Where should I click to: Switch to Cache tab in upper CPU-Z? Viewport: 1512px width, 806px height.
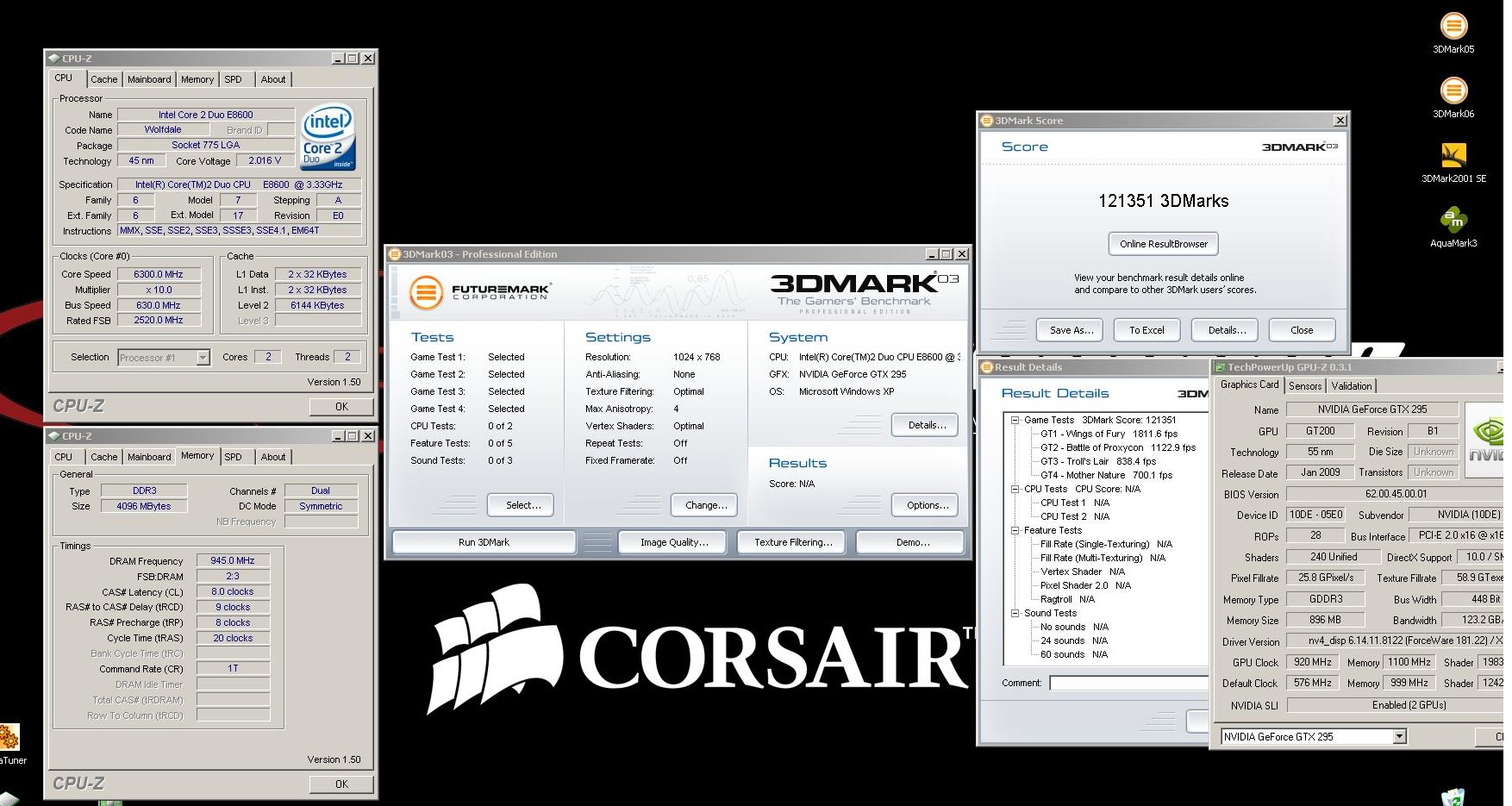pyautogui.click(x=103, y=79)
